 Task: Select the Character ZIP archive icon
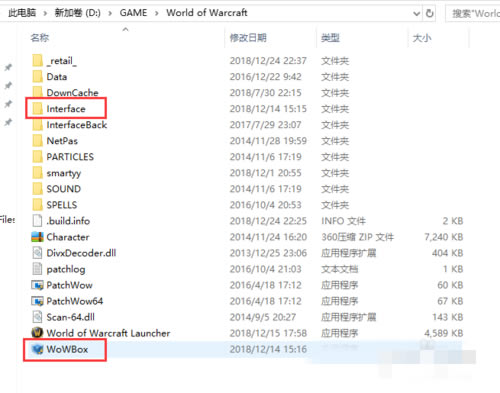(37, 237)
